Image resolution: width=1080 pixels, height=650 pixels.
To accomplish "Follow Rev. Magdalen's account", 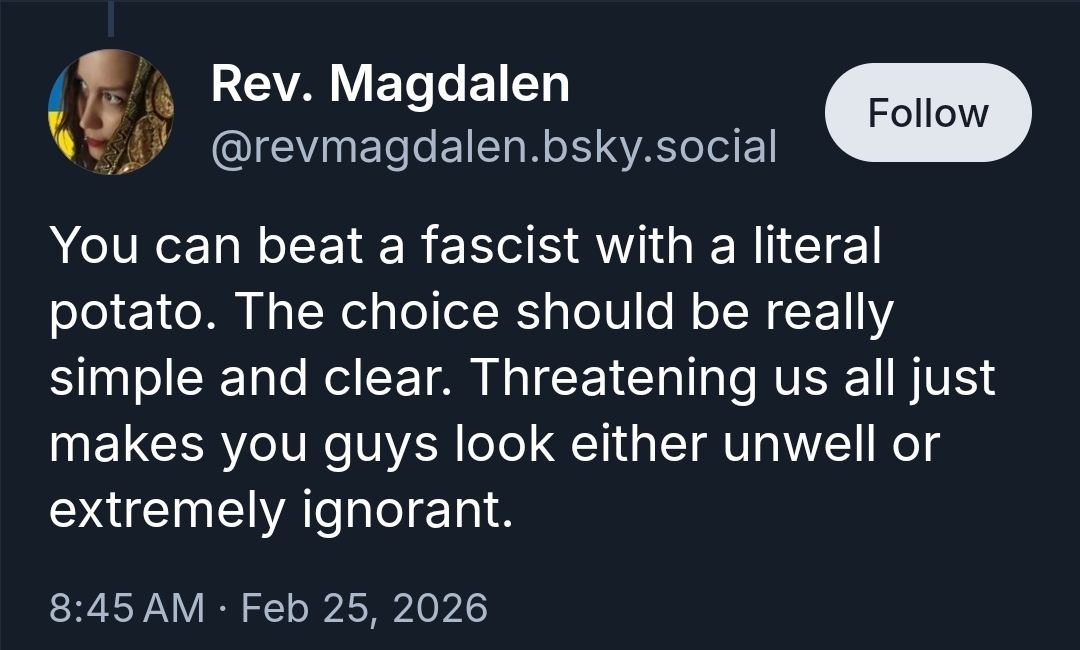I will [x=927, y=112].
